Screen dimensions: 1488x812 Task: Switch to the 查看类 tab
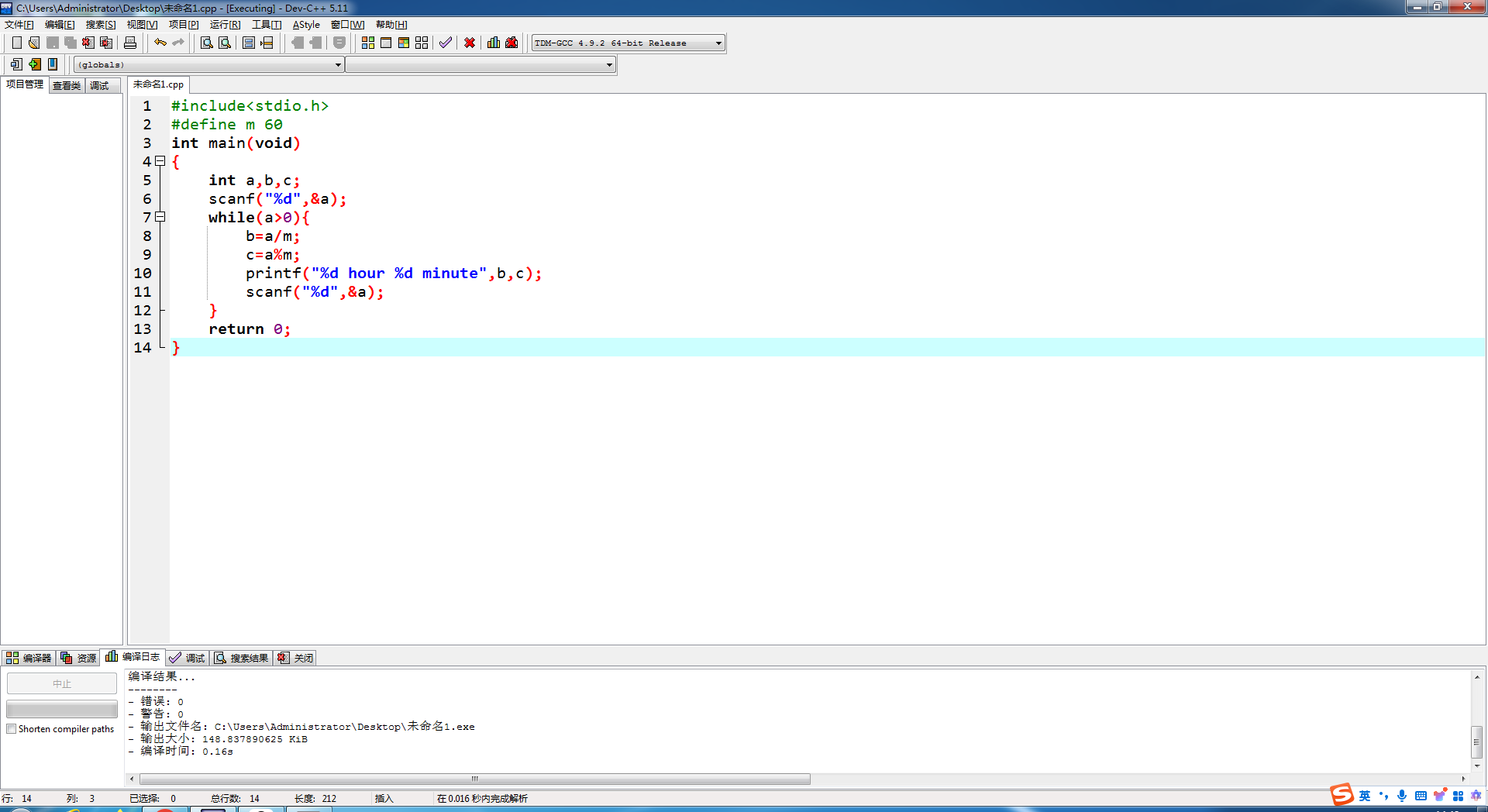(x=67, y=85)
